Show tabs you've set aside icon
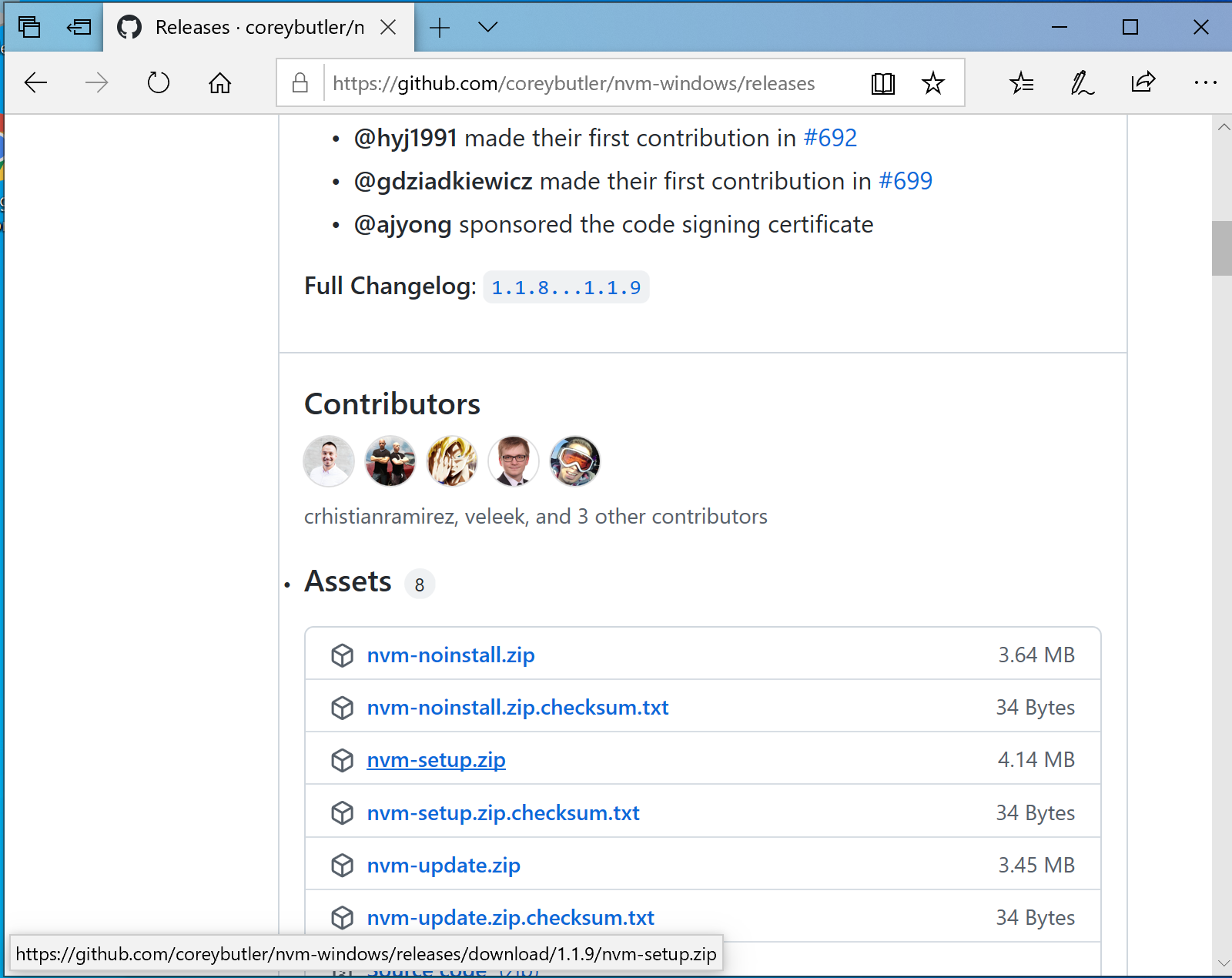The height and width of the screenshot is (978, 1232). [x=29, y=27]
